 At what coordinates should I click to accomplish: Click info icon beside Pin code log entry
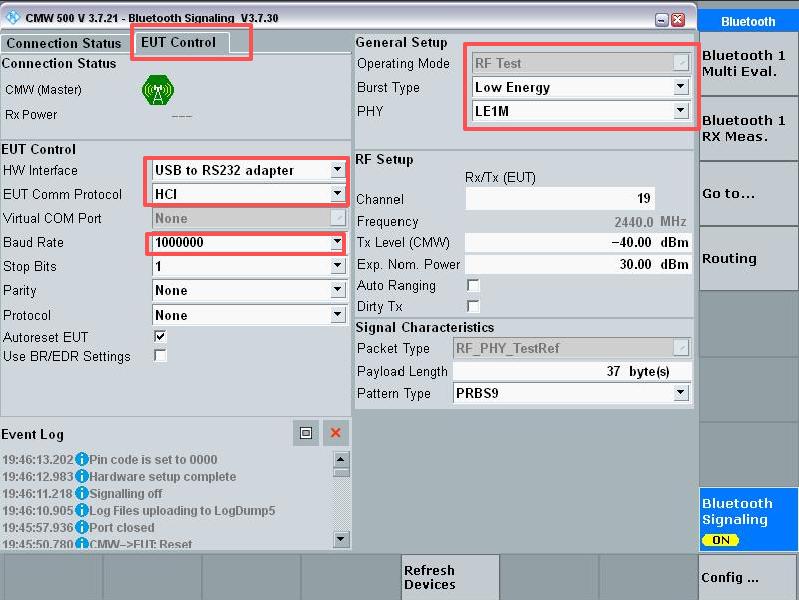82,459
